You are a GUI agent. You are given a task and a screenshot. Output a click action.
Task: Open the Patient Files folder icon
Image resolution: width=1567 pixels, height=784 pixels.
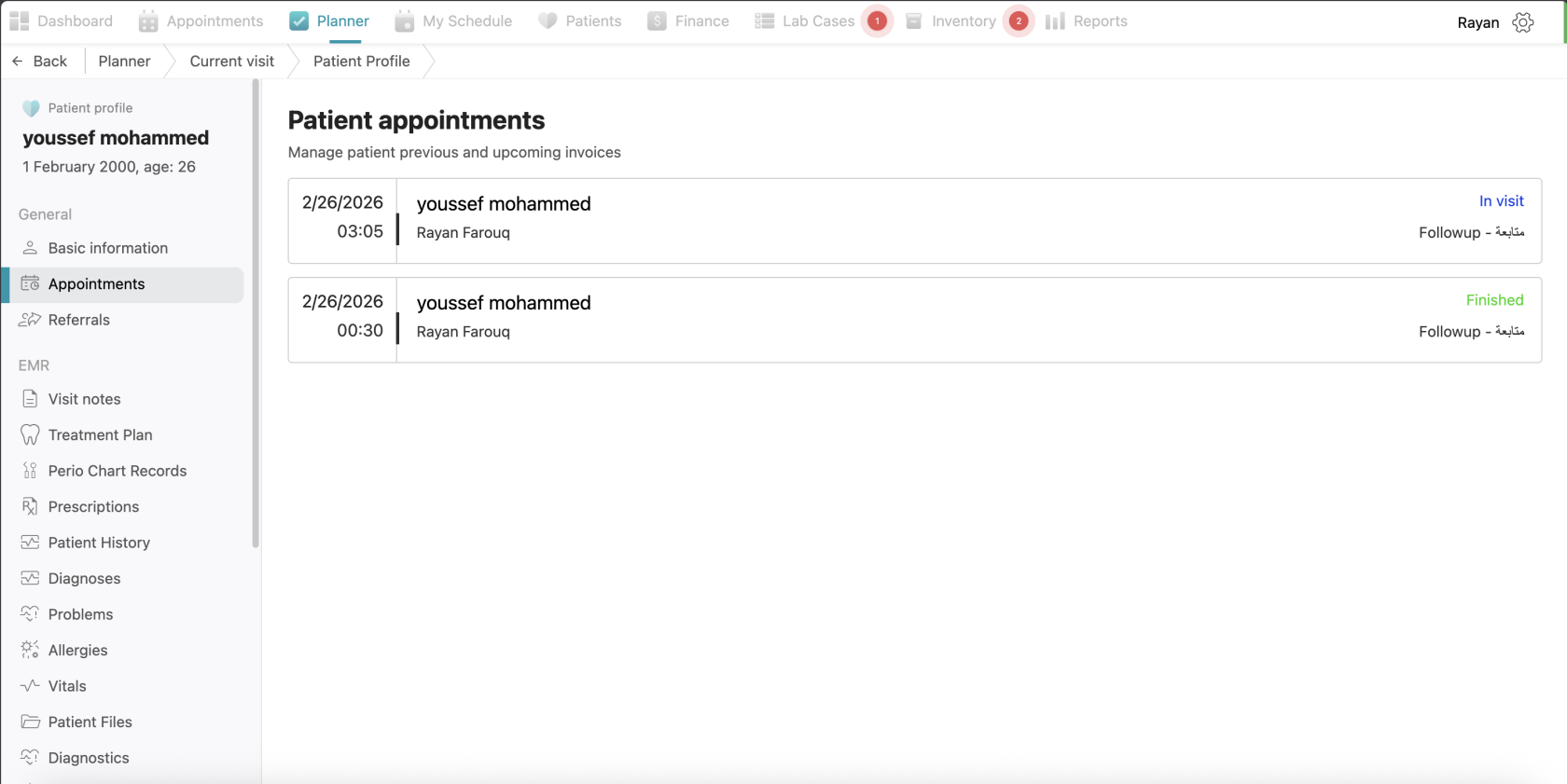pos(31,722)
